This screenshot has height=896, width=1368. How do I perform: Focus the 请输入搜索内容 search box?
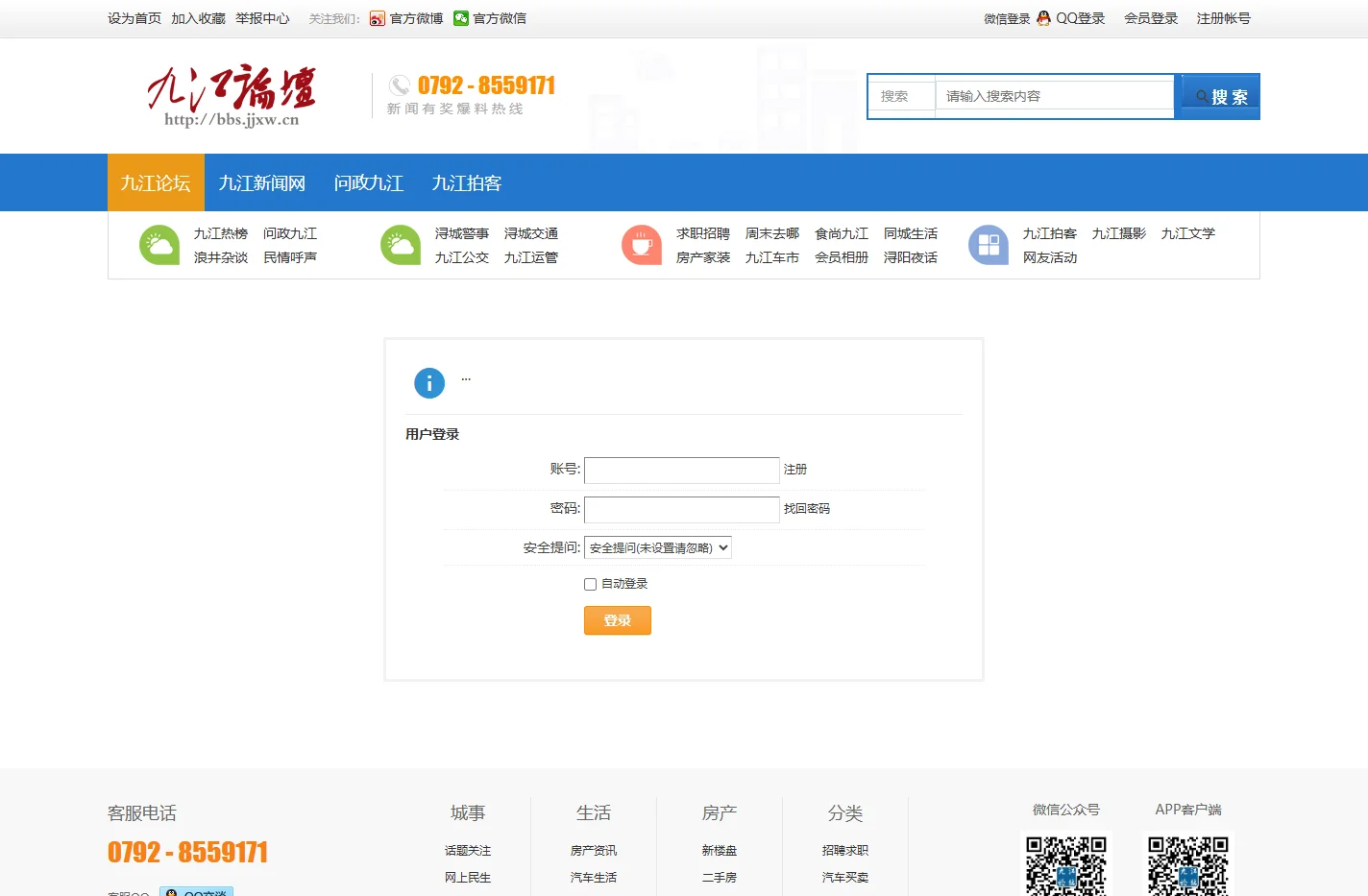pyautogui.click(x=1055, y=96)
